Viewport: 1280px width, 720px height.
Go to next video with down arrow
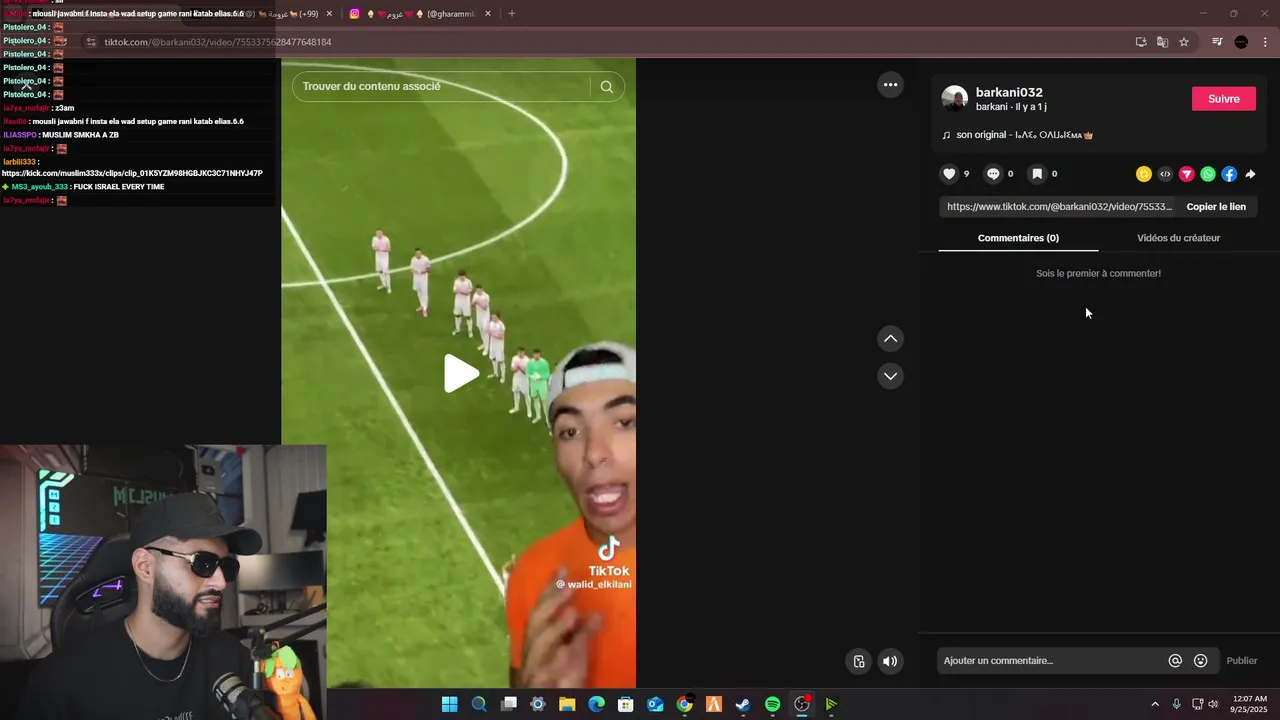(x=890, y=376)
